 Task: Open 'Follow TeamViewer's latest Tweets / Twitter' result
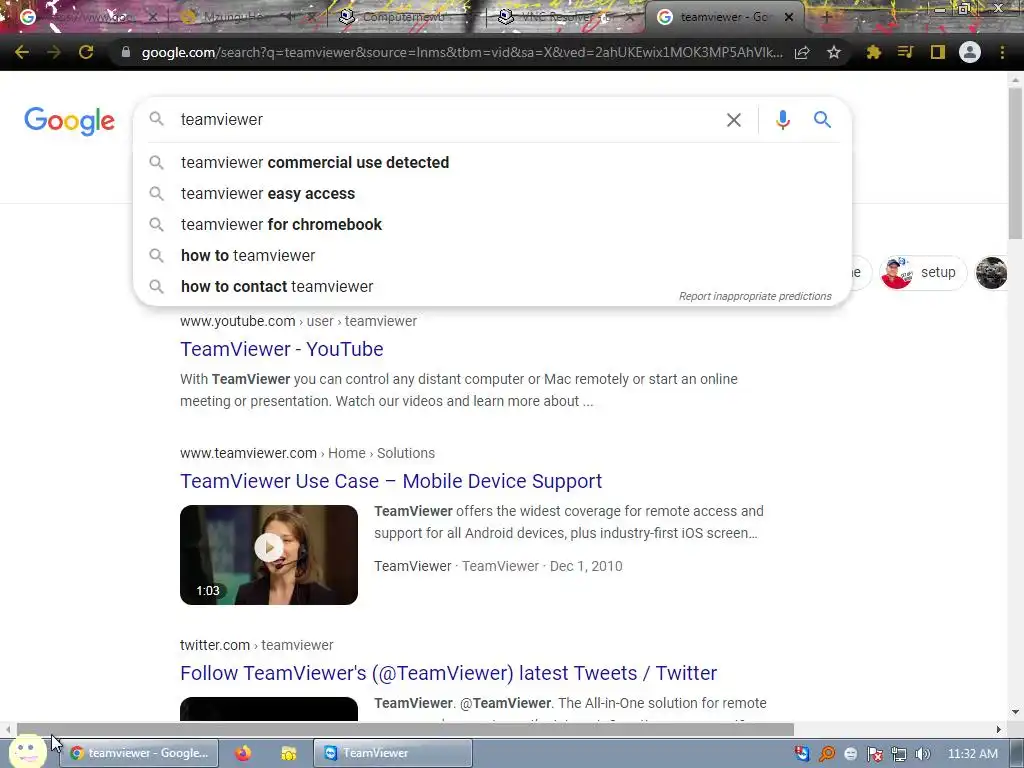(x=448, y=673)
